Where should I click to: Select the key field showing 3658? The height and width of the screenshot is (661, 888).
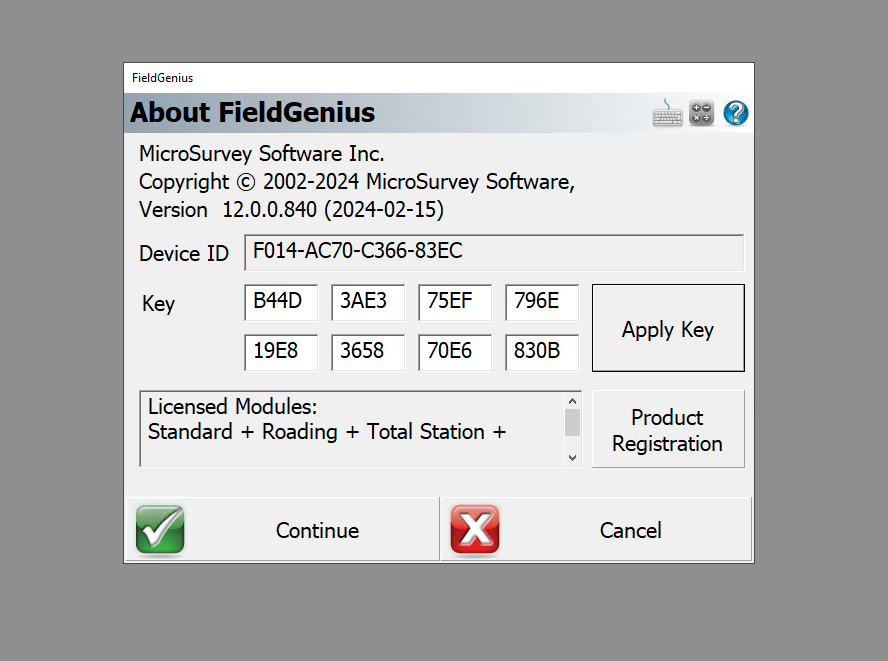coord(368,352)
